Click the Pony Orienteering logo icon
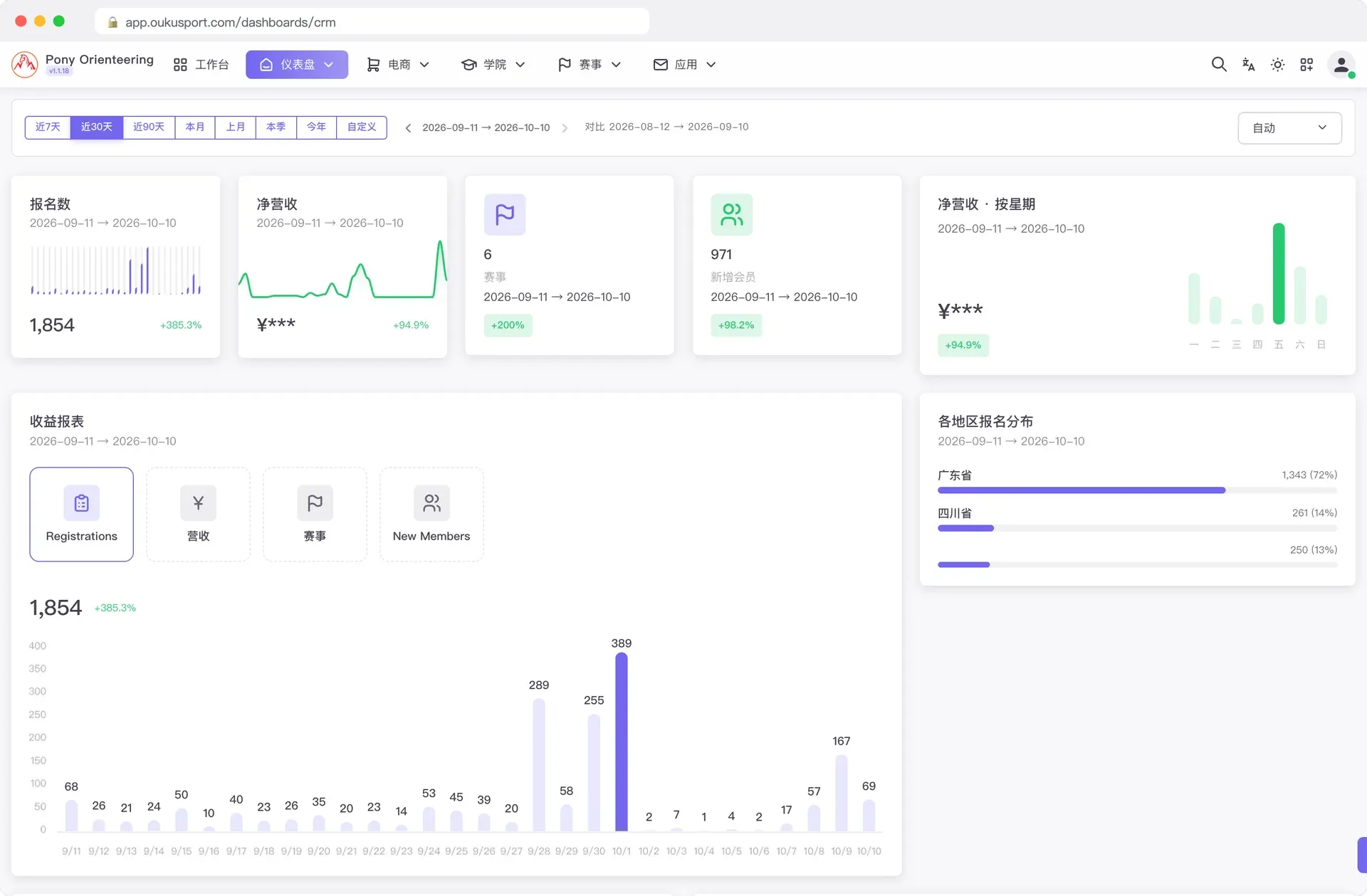The image size is (1367, 896). click(x=25, y=64)
